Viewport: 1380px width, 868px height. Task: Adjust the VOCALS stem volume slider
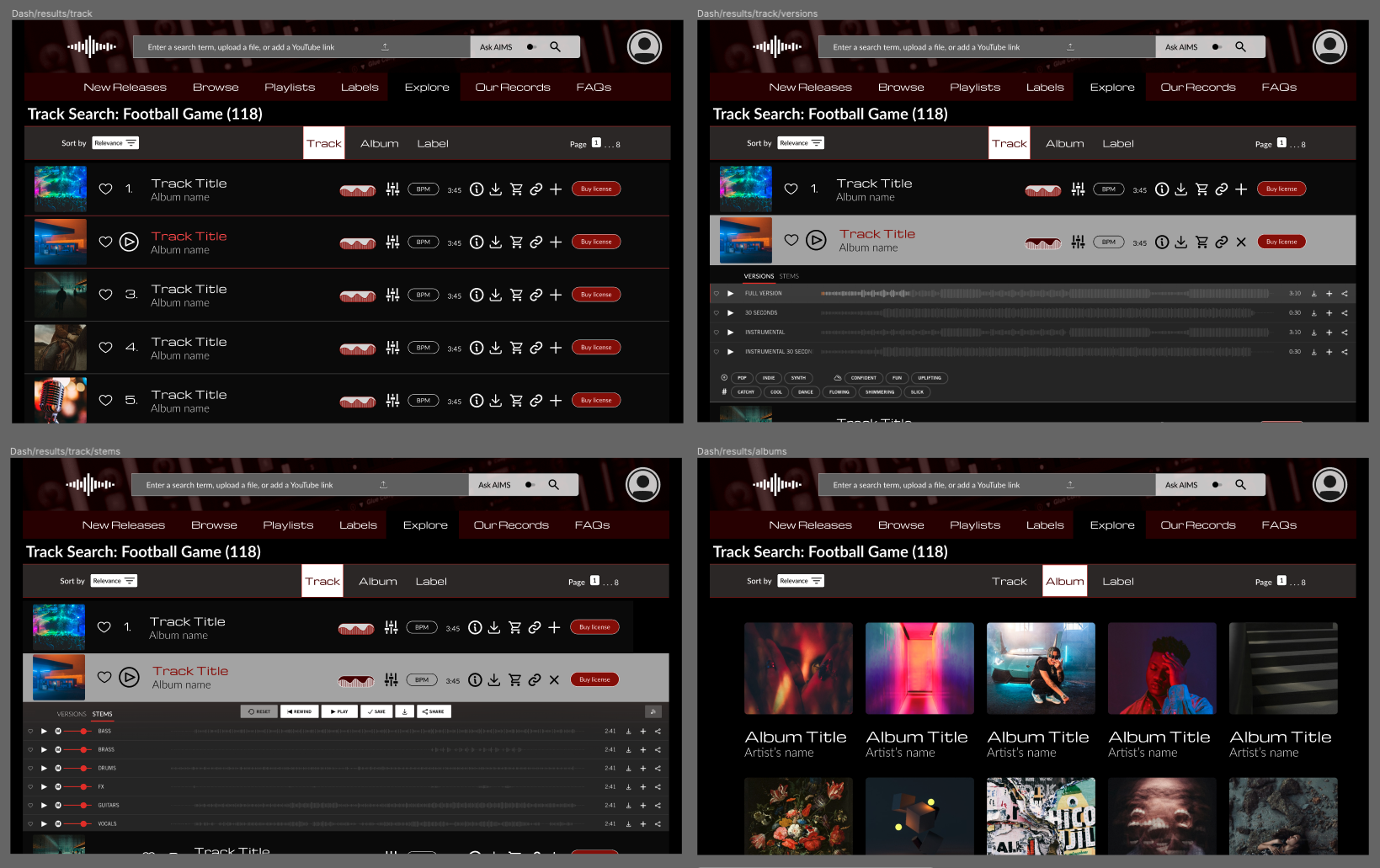point(78,824)
